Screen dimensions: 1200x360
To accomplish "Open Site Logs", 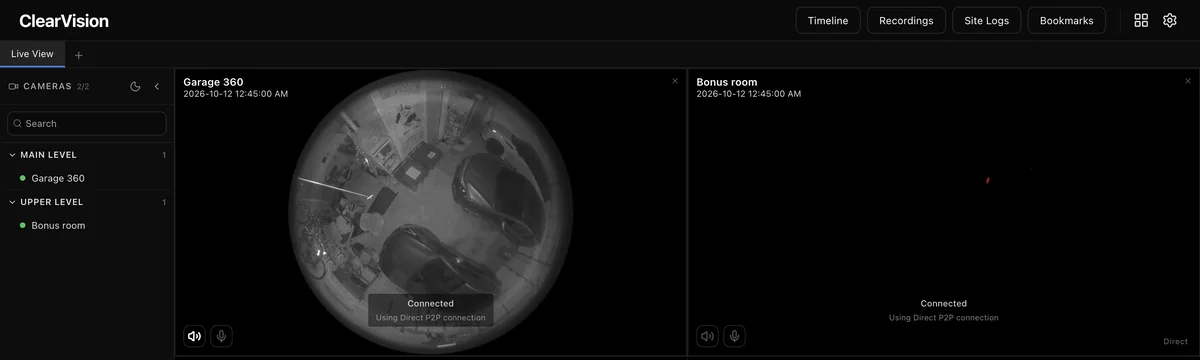I will tap(987, 20).
